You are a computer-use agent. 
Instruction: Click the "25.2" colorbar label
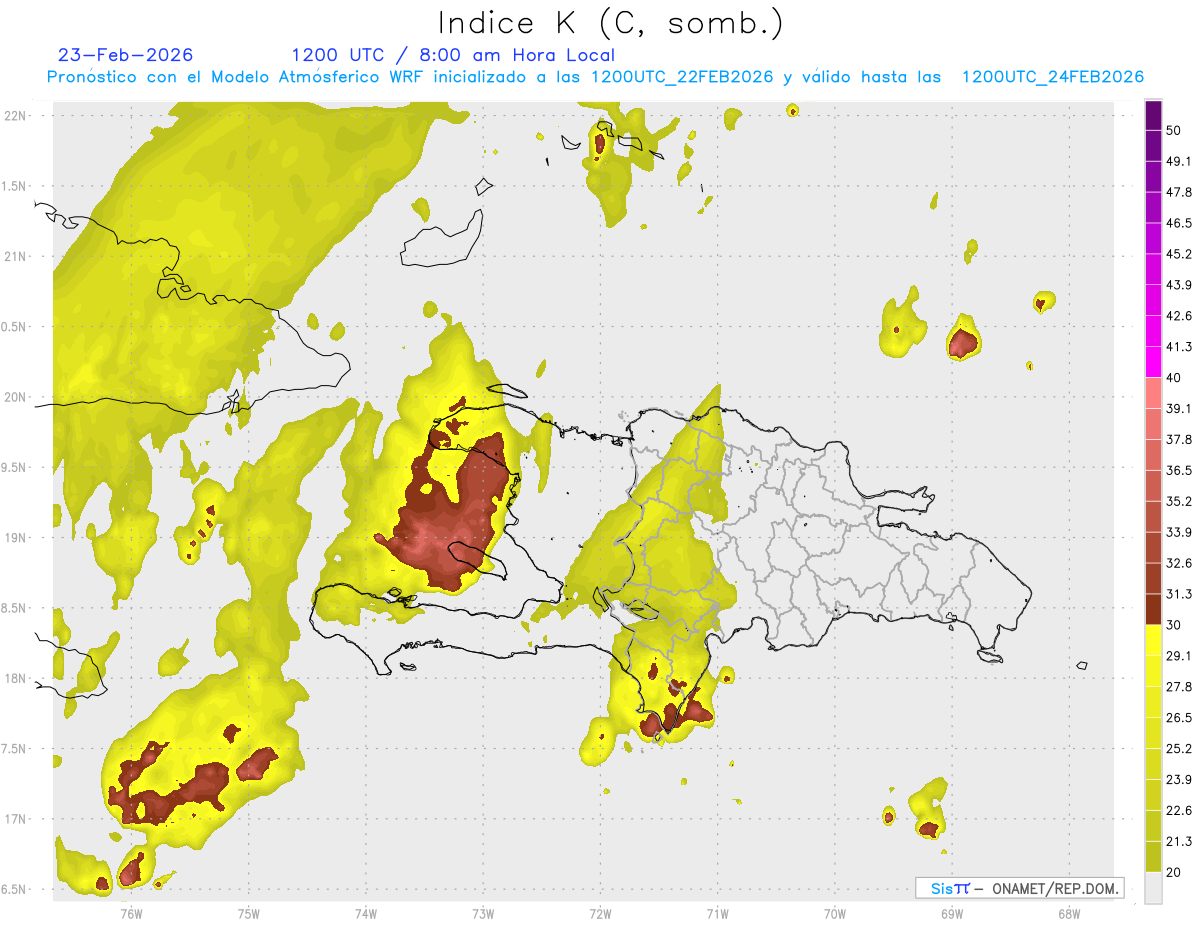tap(1179, 749)
